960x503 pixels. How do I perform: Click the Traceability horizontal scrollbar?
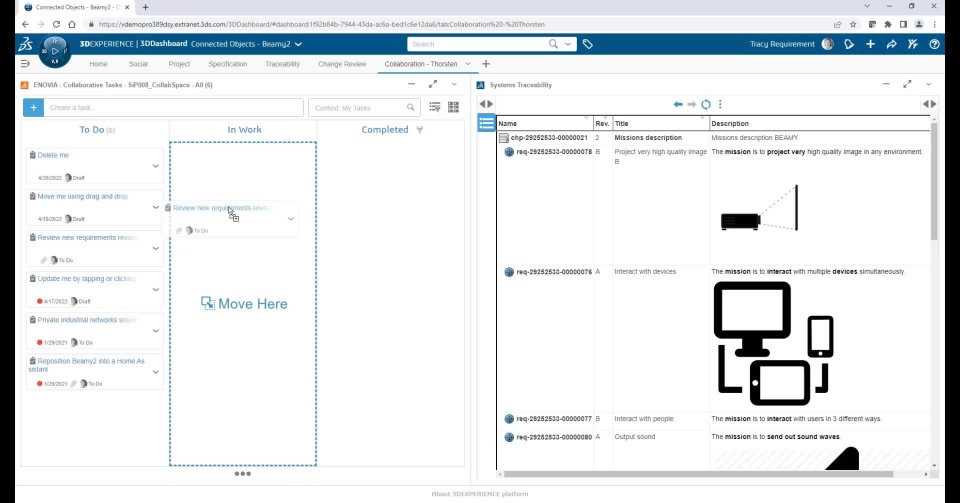pyautogui.click(x=698, y=474)
